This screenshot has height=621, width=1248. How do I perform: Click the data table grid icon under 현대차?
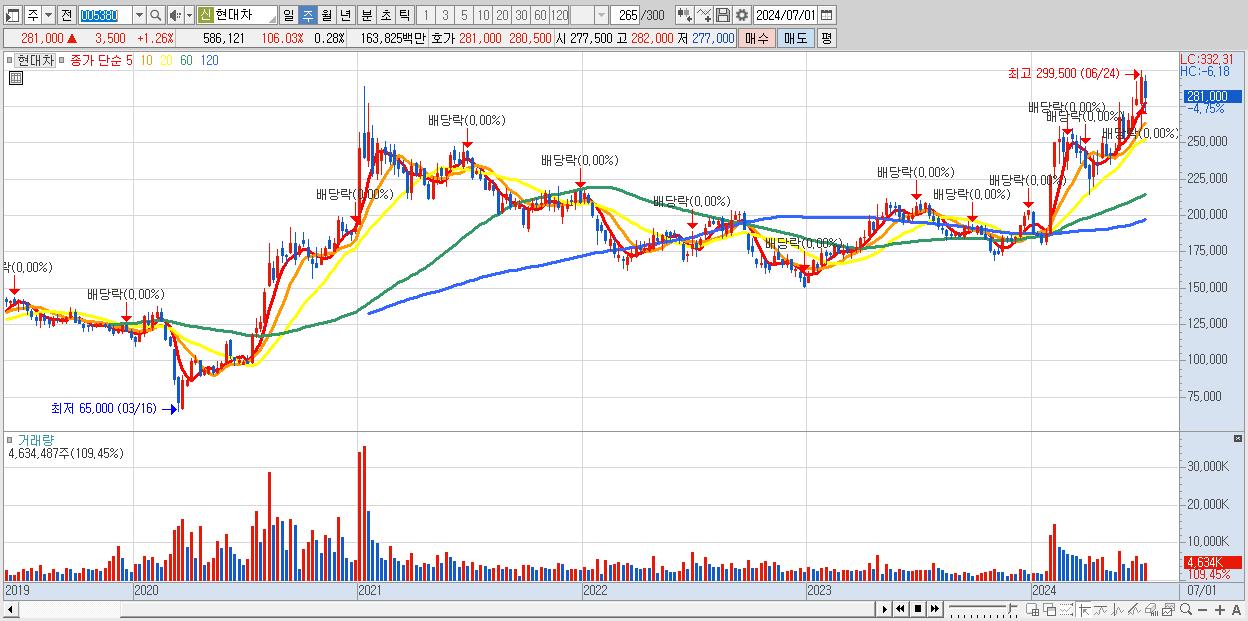16,77
